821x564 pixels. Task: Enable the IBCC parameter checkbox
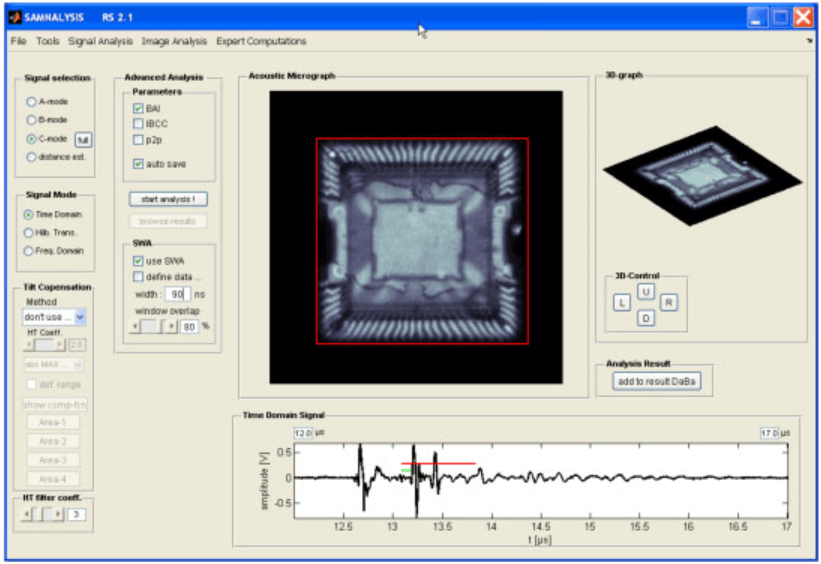tap(138, 123)
